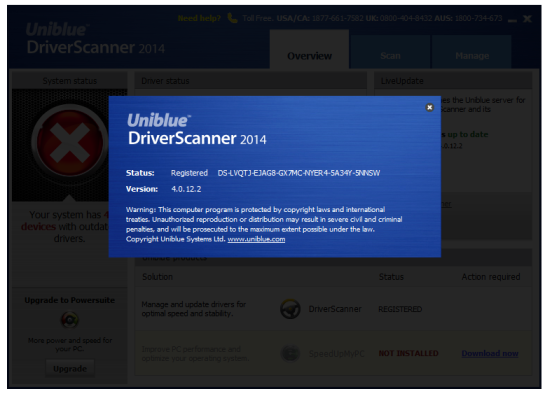Select the registration key text DS-LVQTJ-EJAG8-GX7MC-NYER4-5A34Y-5NNSW
The width and height of the screenshot is (552, 396).
tap(299, 173)
